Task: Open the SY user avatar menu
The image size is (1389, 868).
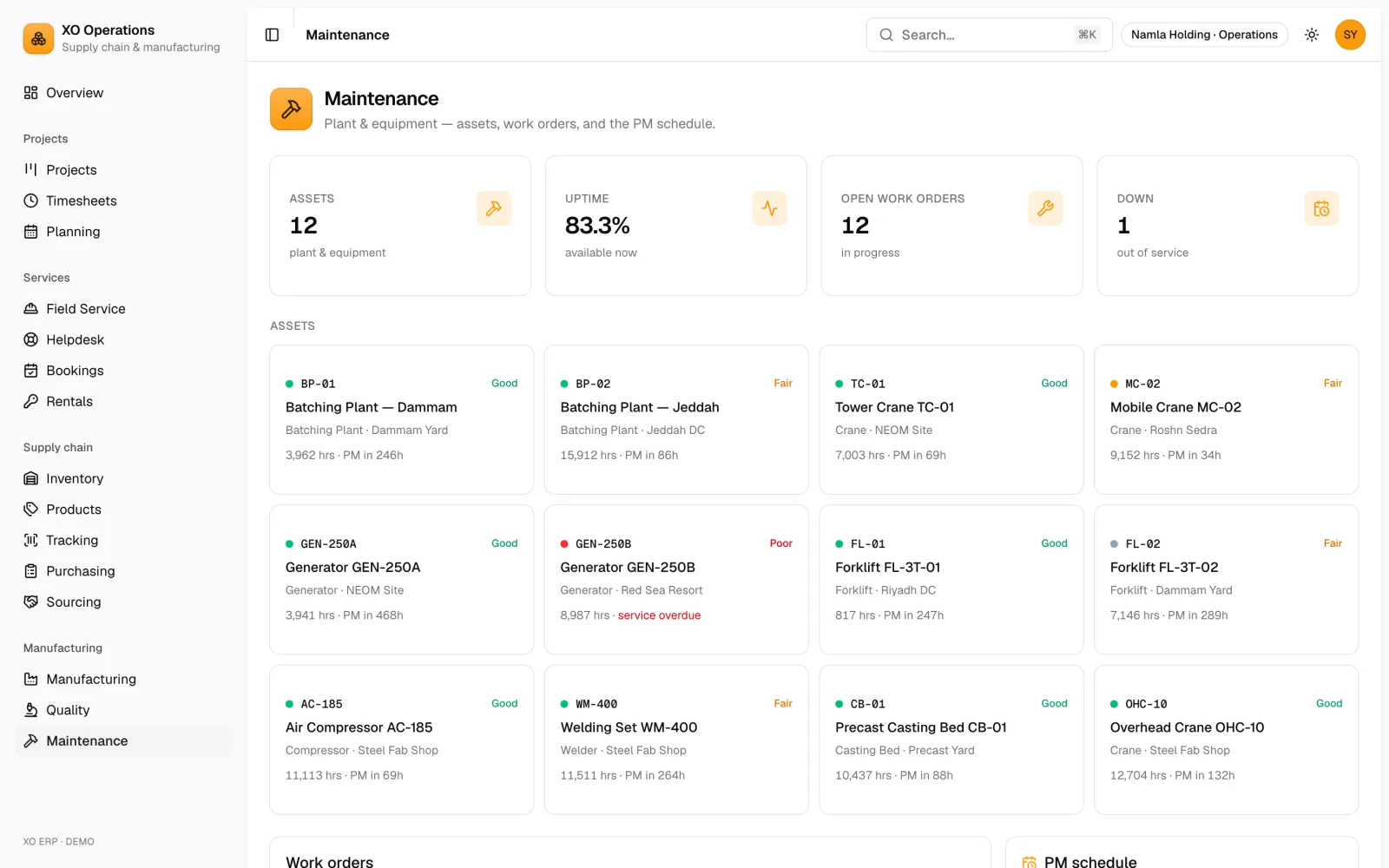Action: click(x=1350, y=35)
